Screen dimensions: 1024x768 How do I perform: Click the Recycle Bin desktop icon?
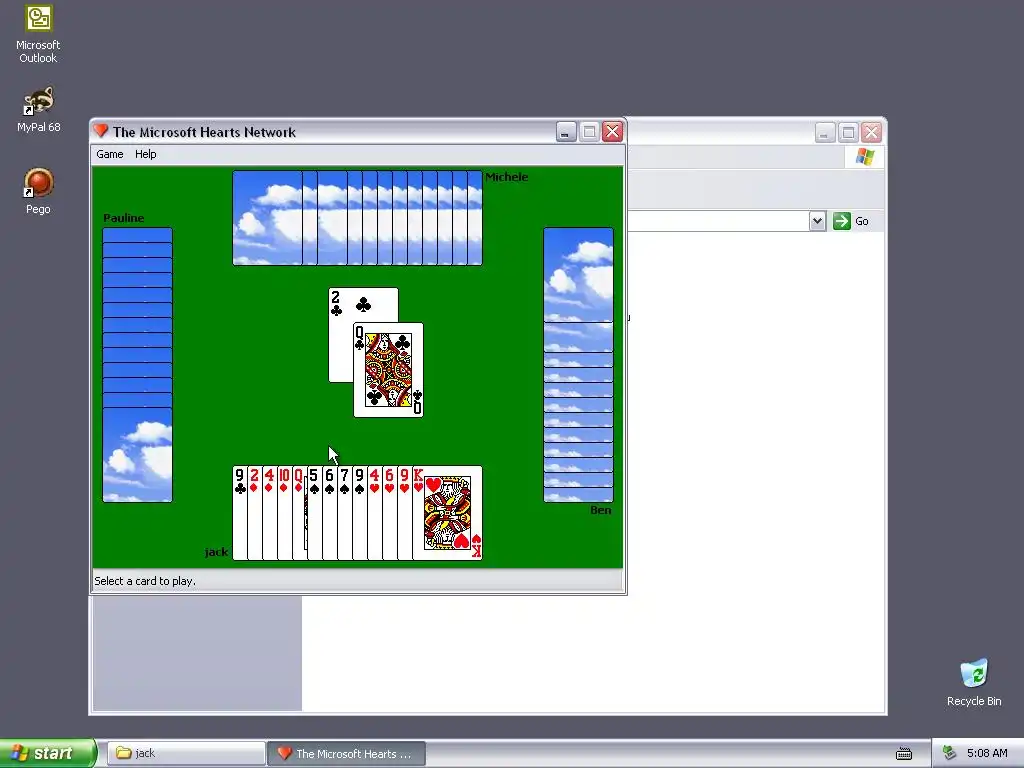(x=974, y=682)
